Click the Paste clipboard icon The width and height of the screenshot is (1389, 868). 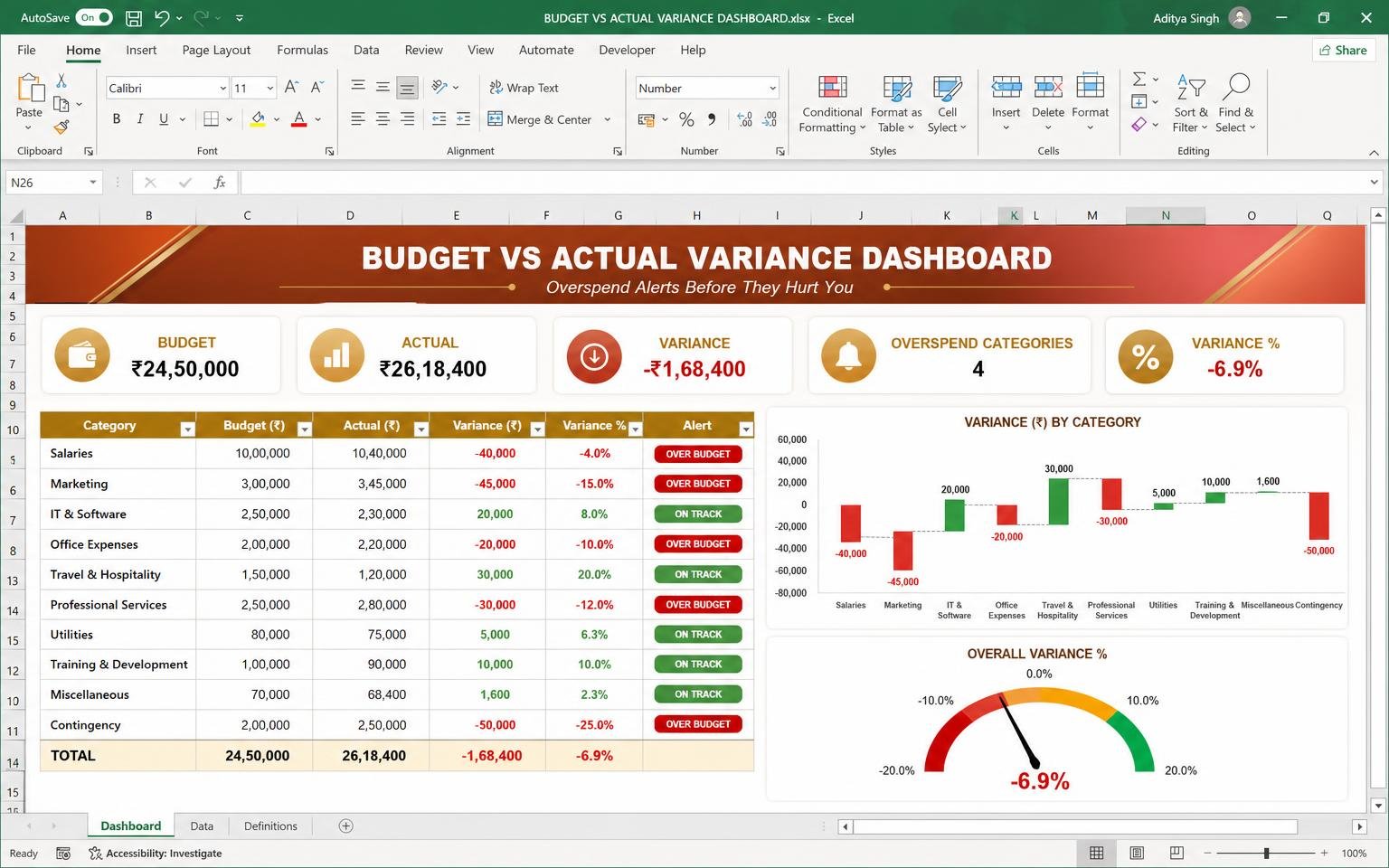(x=29, y=89)
